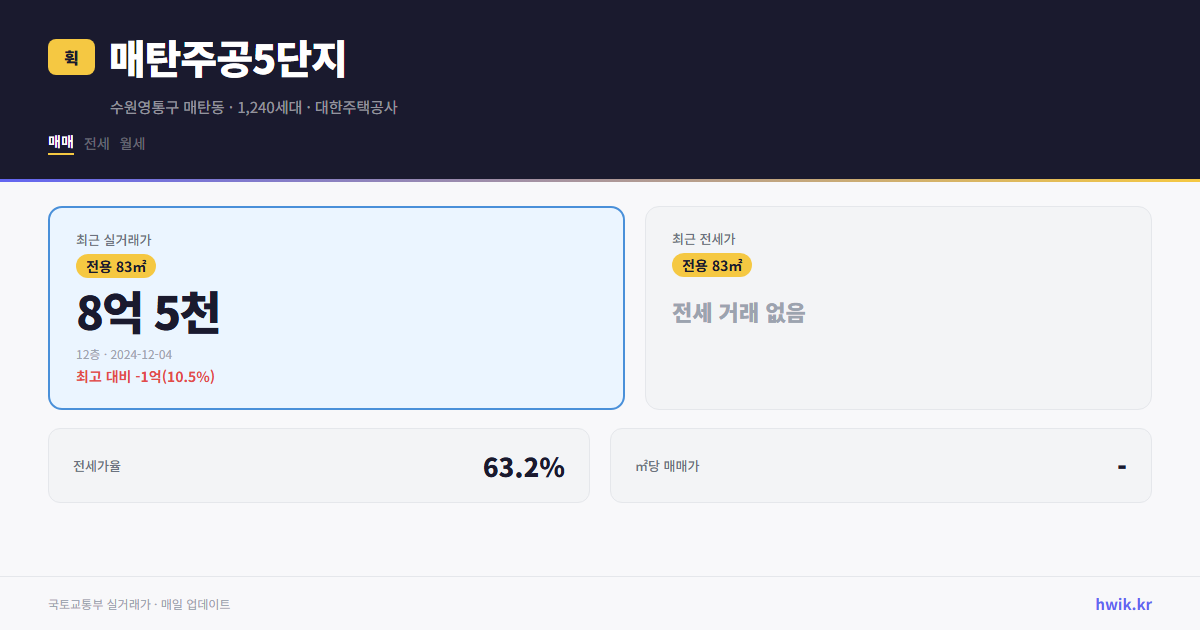Click the 전세가율 card label
This screenshot has height=630, width=1200.
(97, 465)
